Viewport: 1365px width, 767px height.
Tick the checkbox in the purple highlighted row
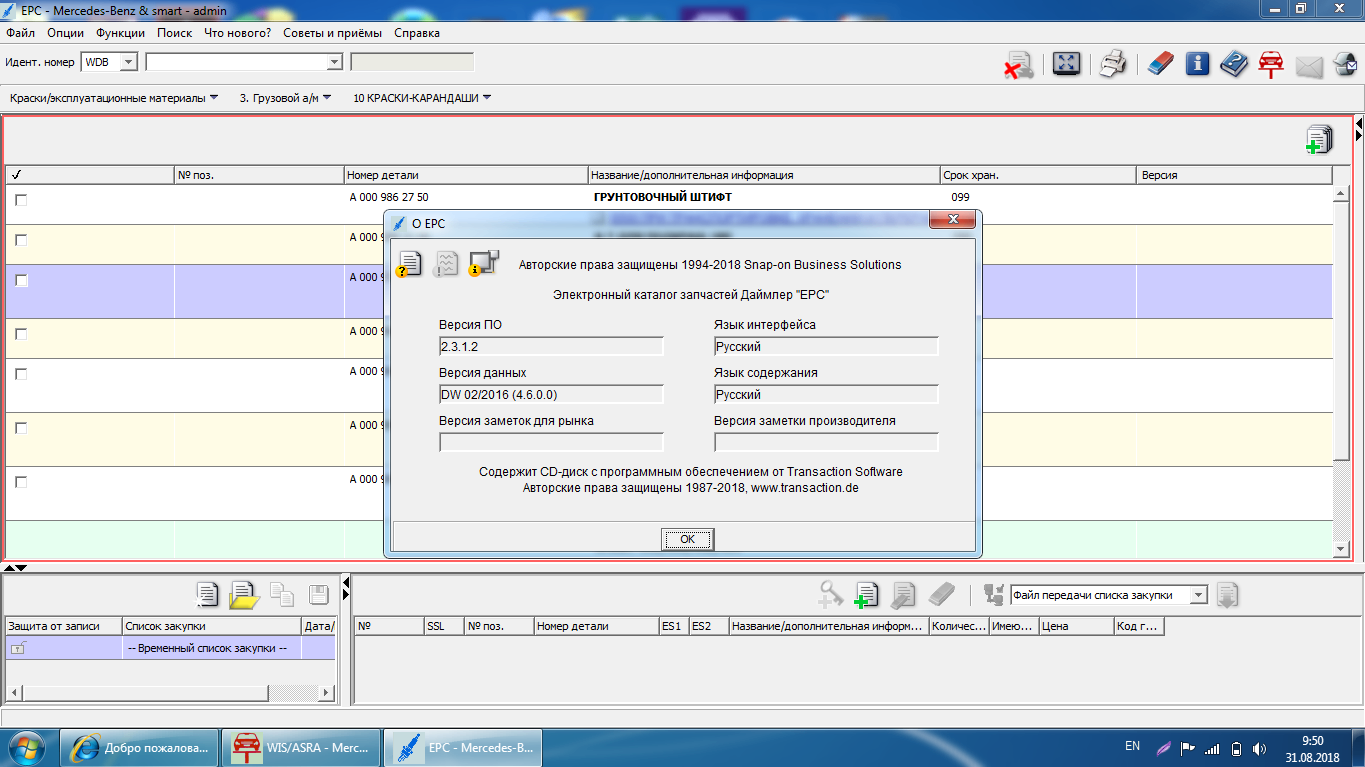[x=21, y=281]
